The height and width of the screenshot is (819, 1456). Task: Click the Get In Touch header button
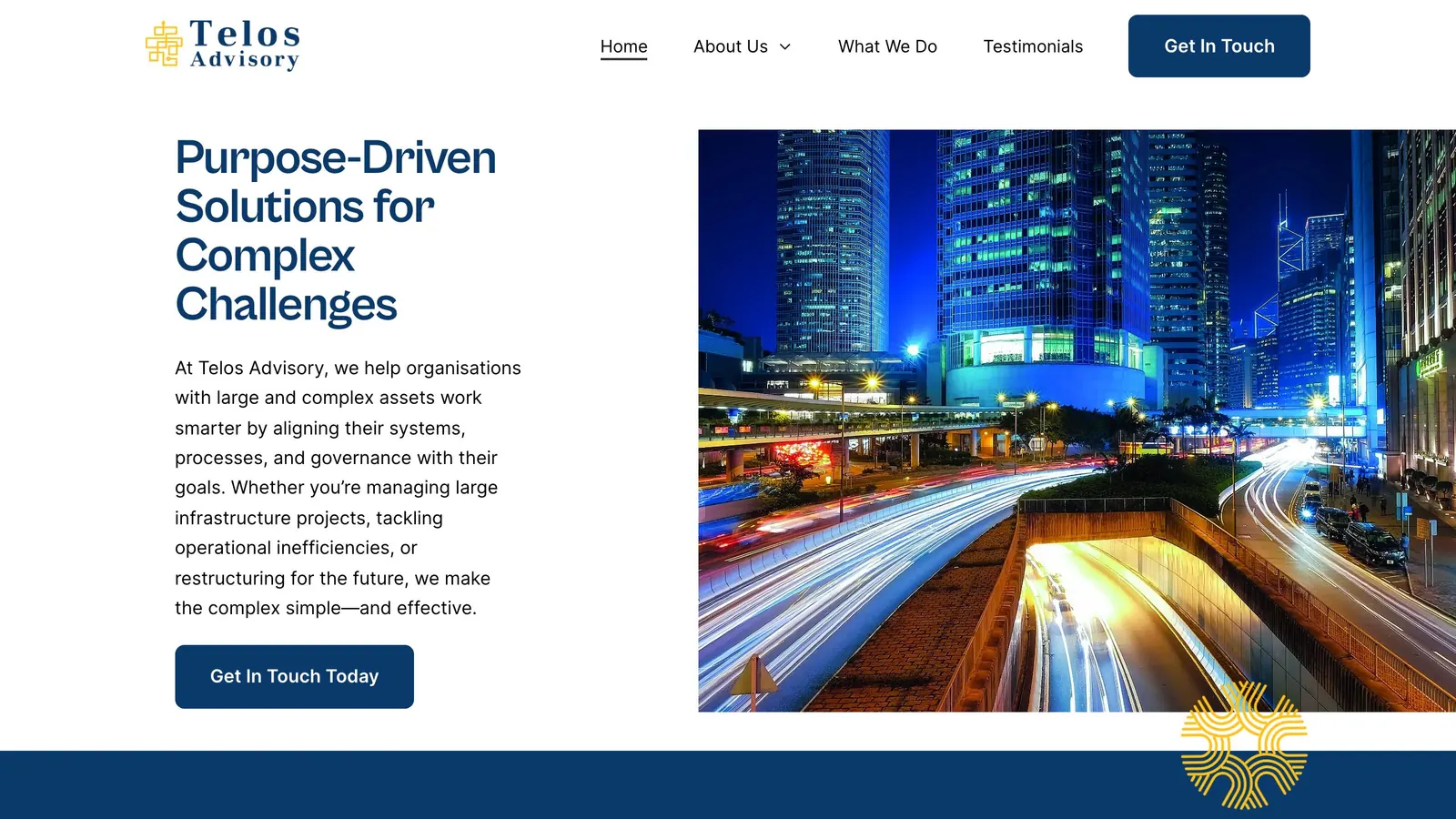click(x=1218, y=46)
